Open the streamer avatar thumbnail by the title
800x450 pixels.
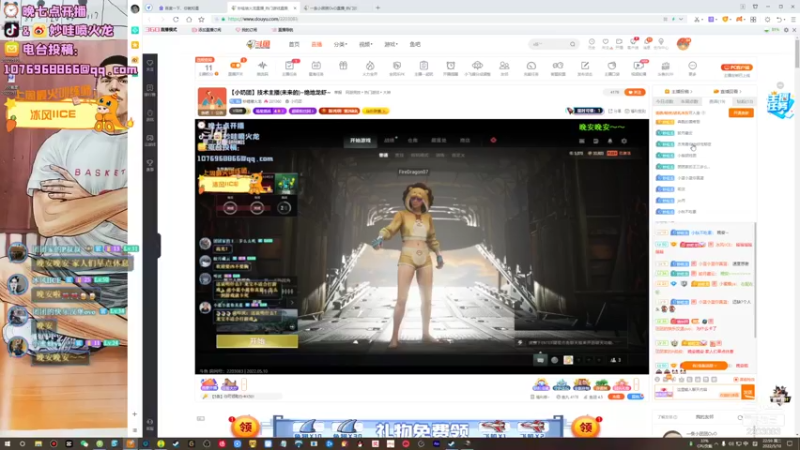[212, 102]
